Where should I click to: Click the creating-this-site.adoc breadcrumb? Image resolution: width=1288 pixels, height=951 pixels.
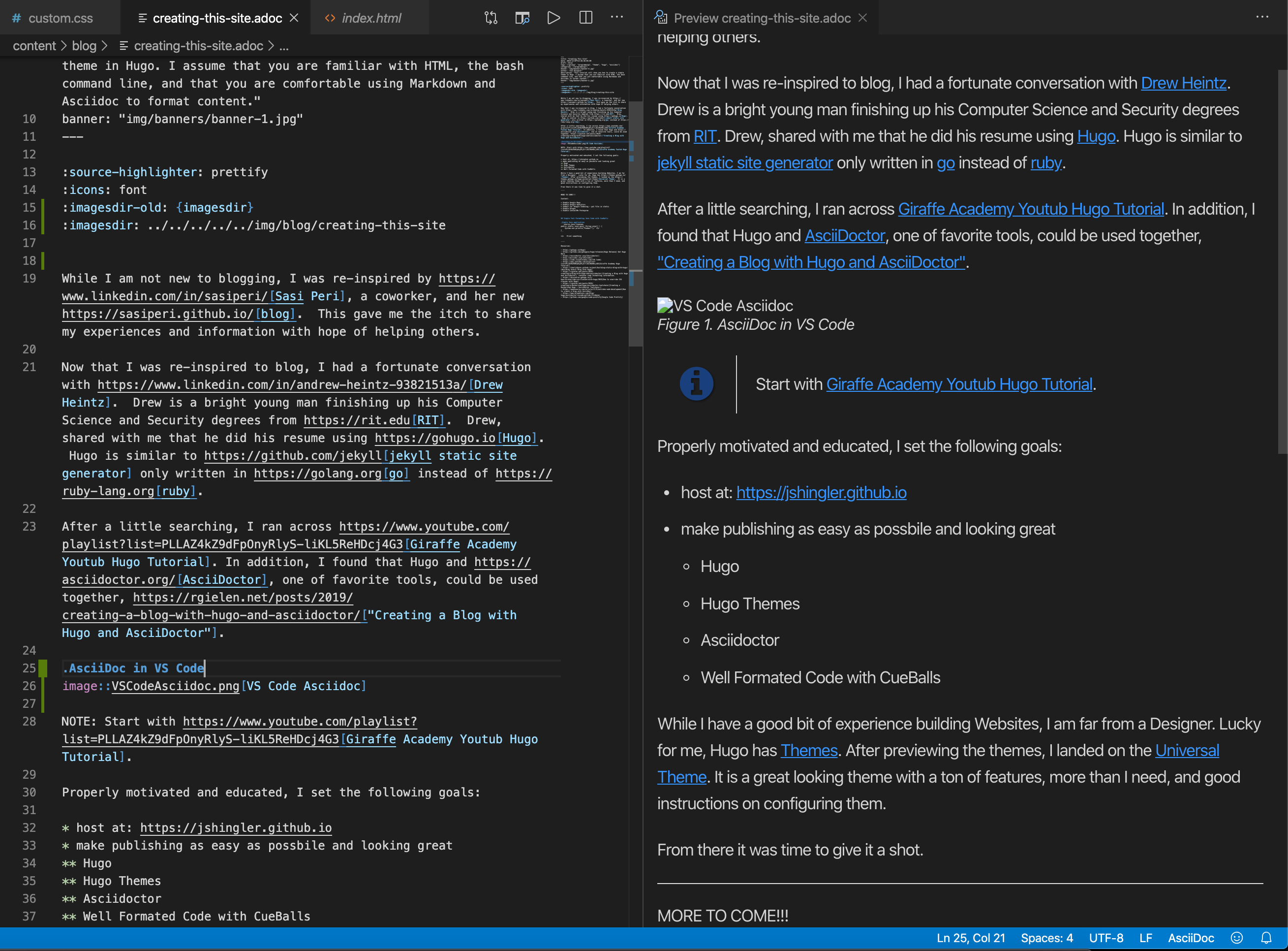click(198, 45)
